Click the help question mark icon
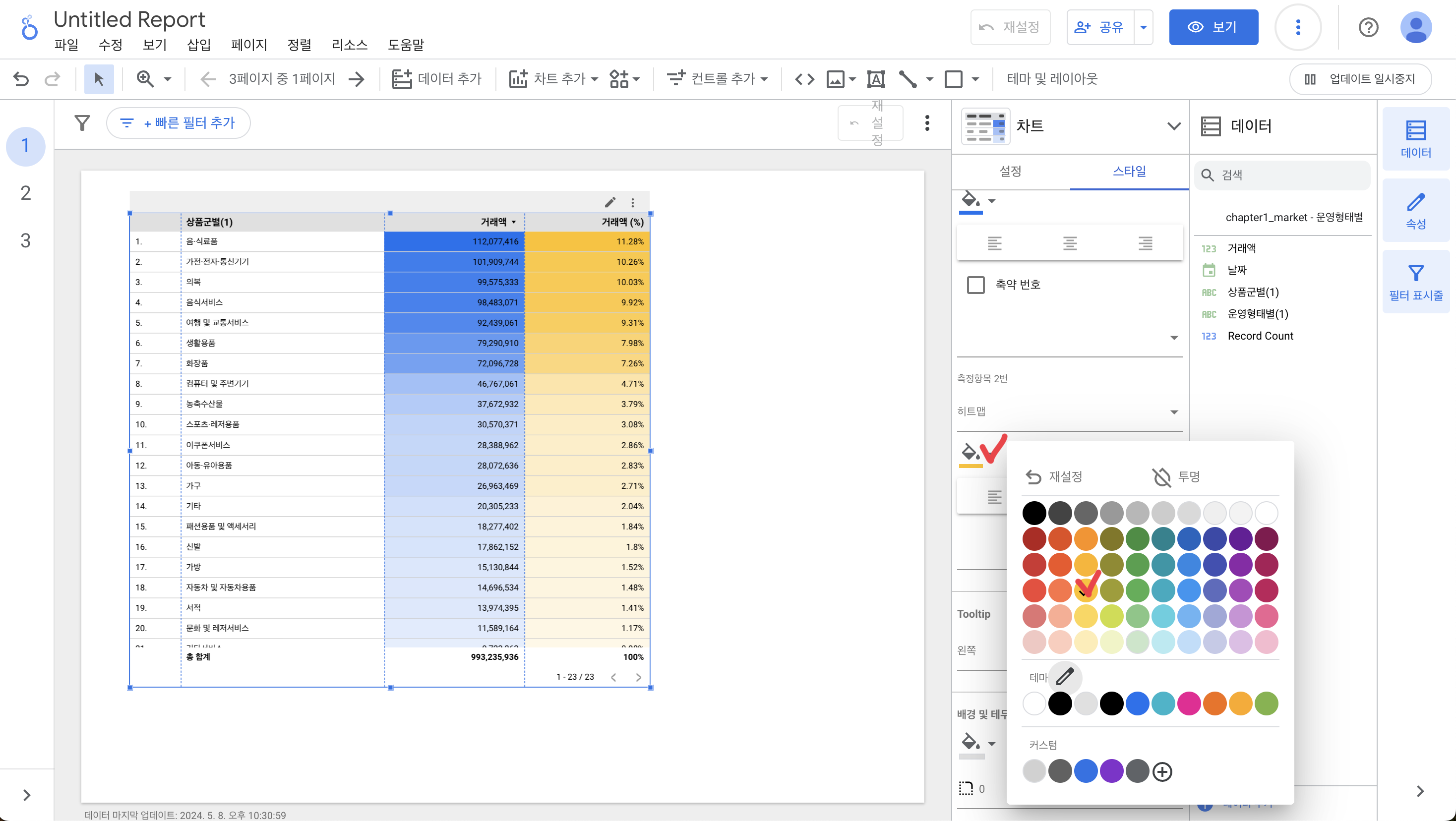The height and width of the screenshot is (821, 1456). click(x=1368, y=27)
